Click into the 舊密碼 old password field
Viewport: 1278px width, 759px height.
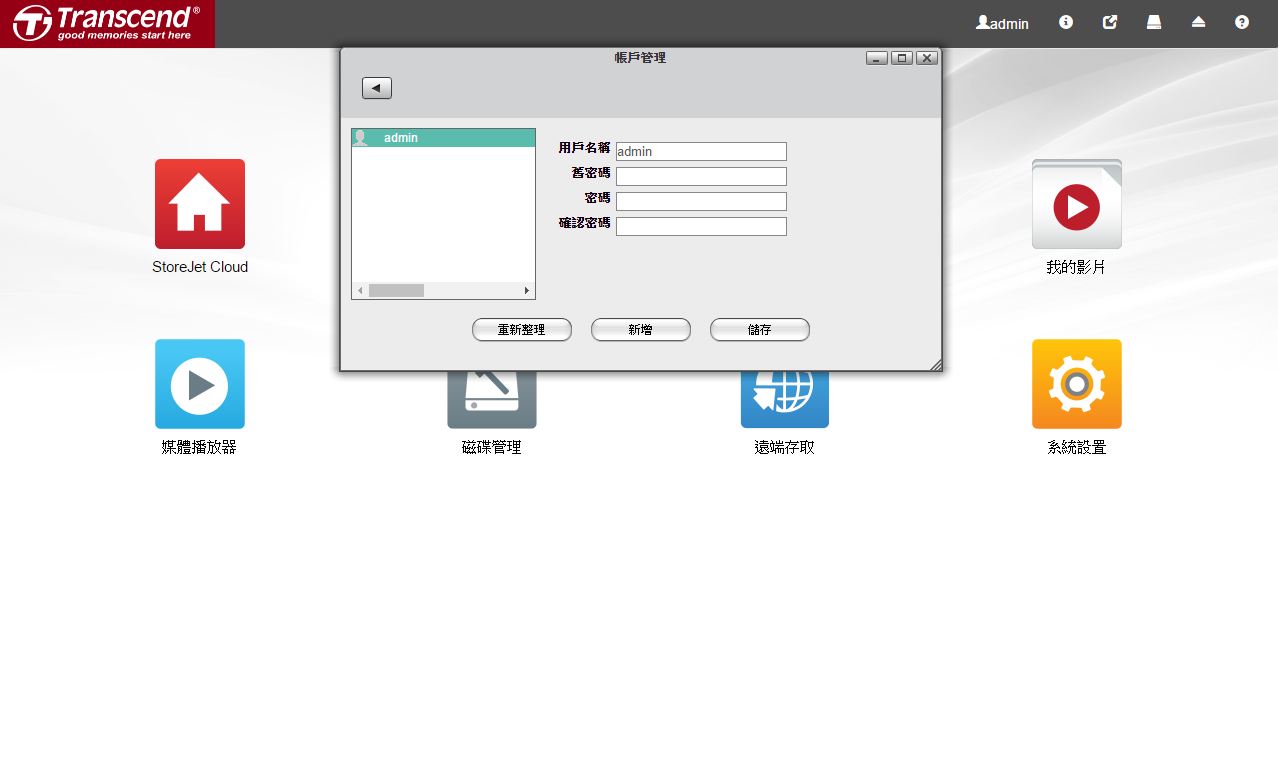701,177
